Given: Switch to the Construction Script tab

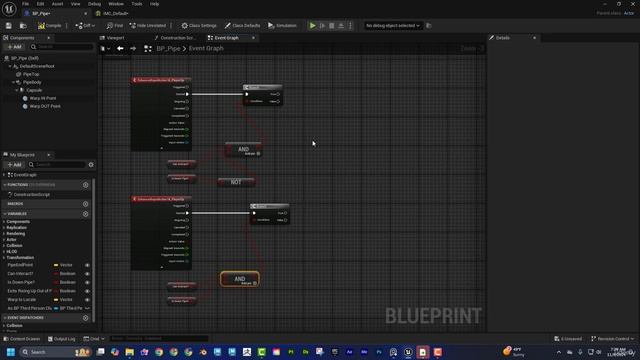Looking at the screenshot, I should click(x=178, y=38).
